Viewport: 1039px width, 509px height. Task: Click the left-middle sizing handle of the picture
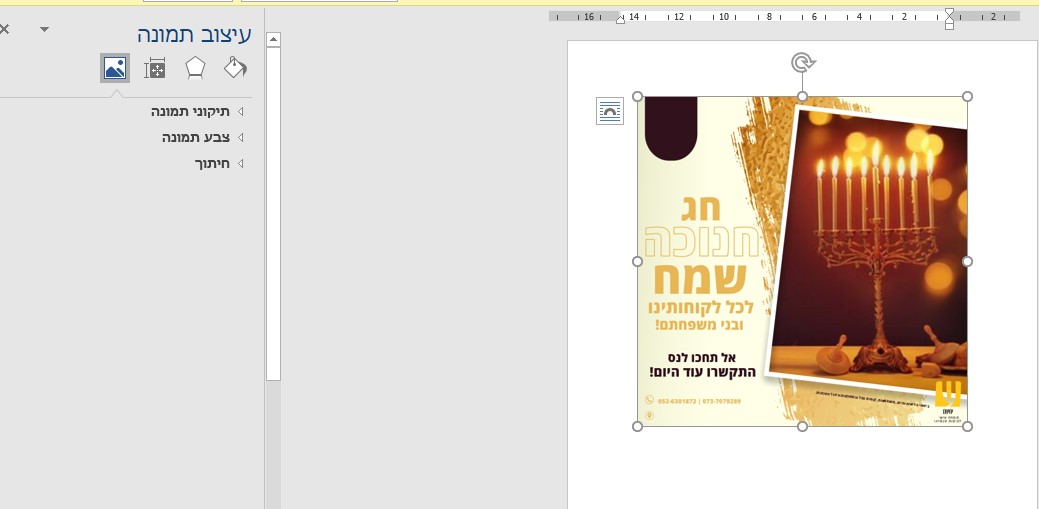click(x=637, y=262)
